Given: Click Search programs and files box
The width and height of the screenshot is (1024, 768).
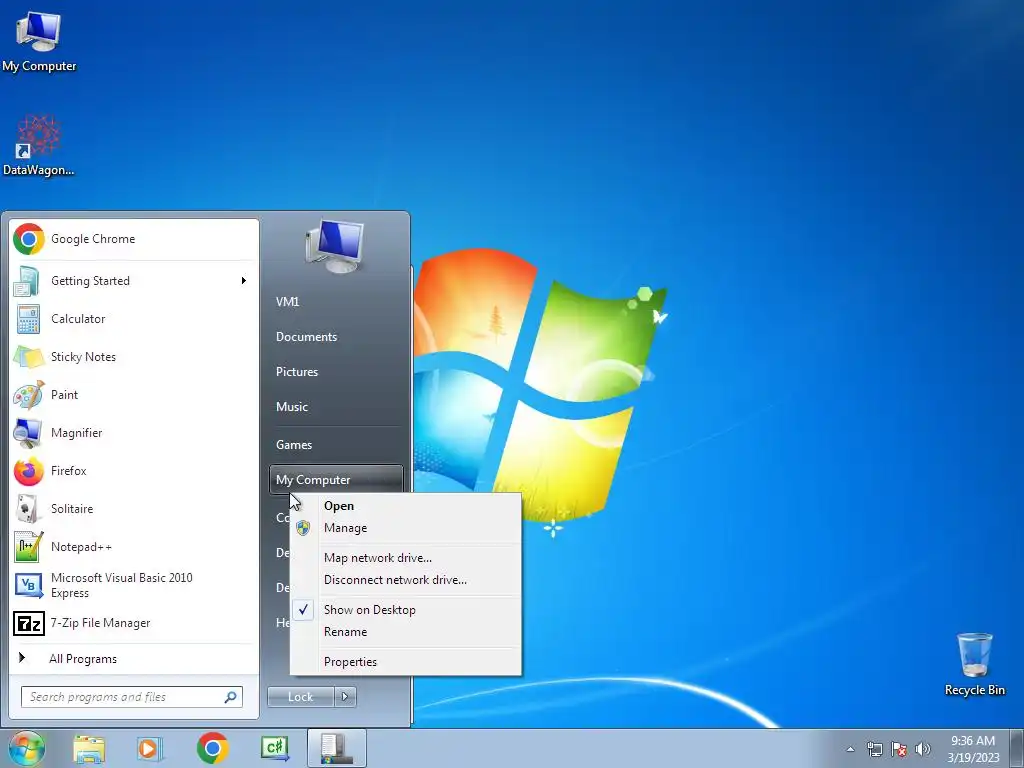Looking at the screenshot, I should pyautogui.click(x=132, y=697).
